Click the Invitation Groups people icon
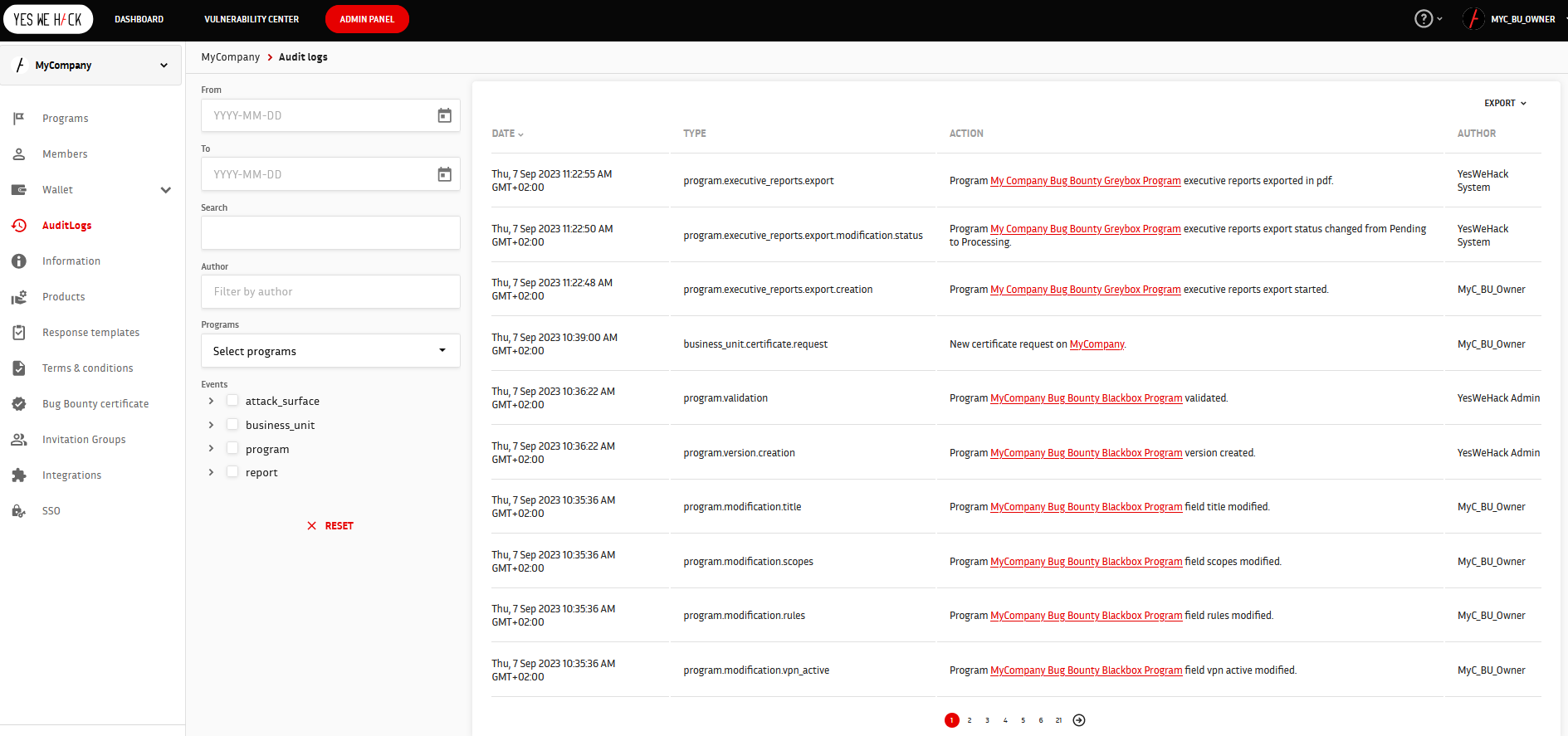The image size is (1568, 736). 19,440
